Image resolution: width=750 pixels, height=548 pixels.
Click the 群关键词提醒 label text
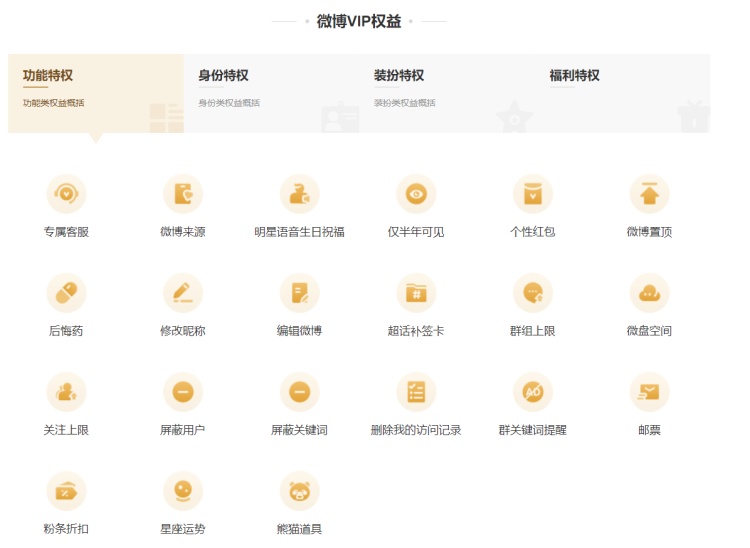click(533, 430)
